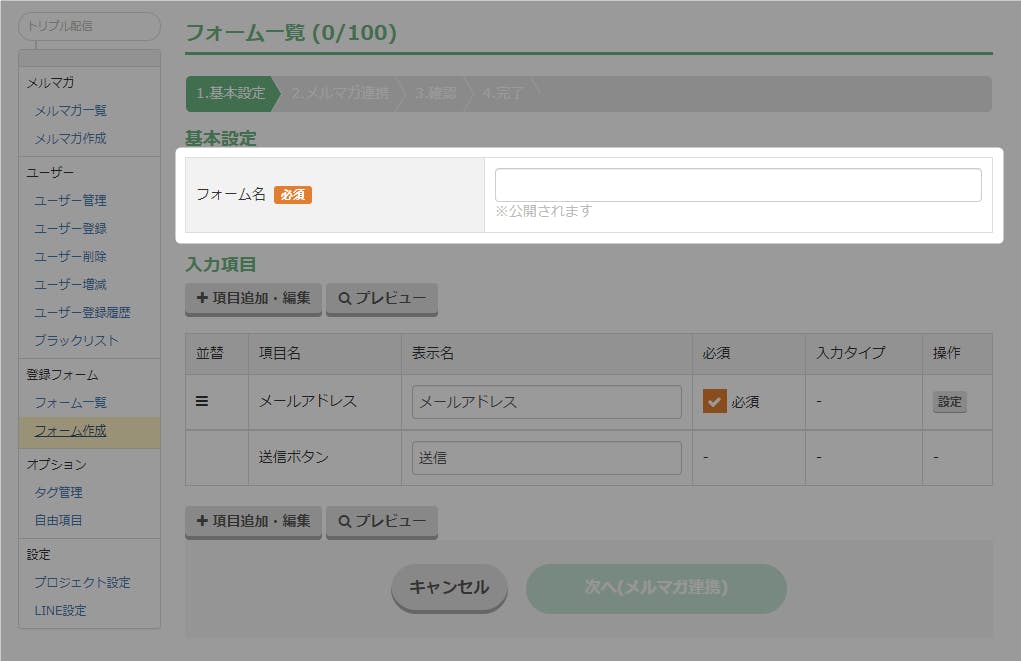1021x661 pixels.
Task: Open ユーザー増減 link
Action: (70, 285)
